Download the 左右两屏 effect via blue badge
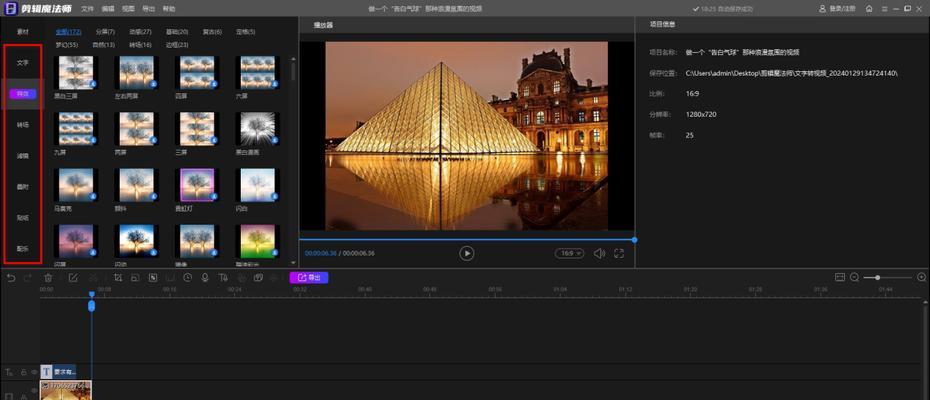930x400 pixels. click(153, 85)
